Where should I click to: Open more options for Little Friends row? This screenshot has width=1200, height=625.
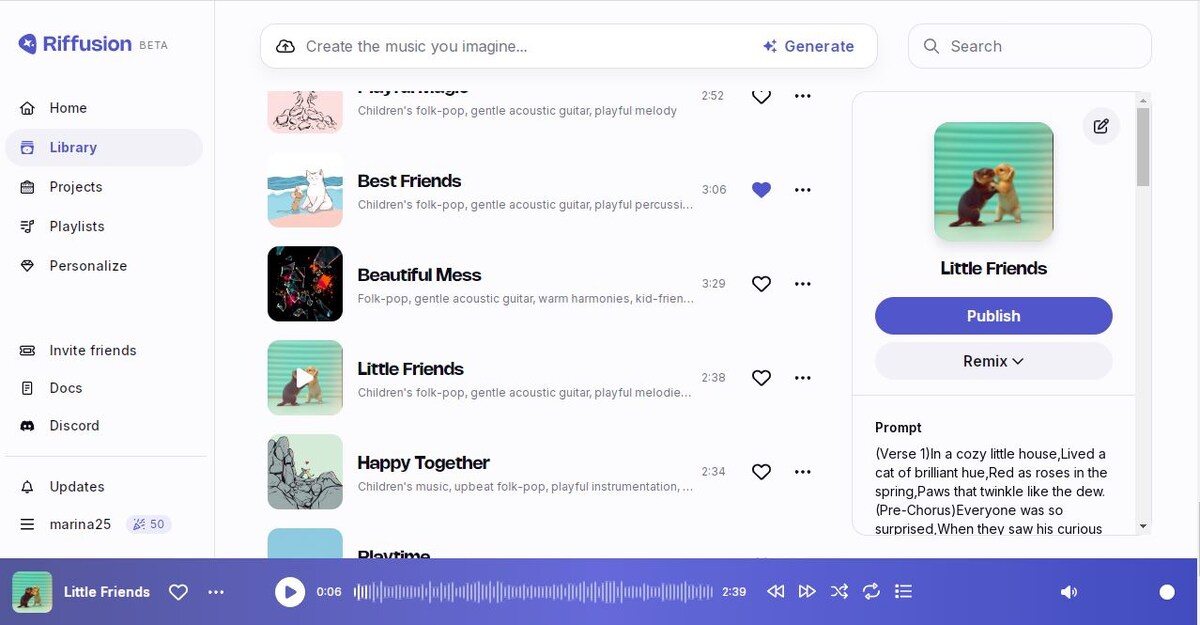802,378
